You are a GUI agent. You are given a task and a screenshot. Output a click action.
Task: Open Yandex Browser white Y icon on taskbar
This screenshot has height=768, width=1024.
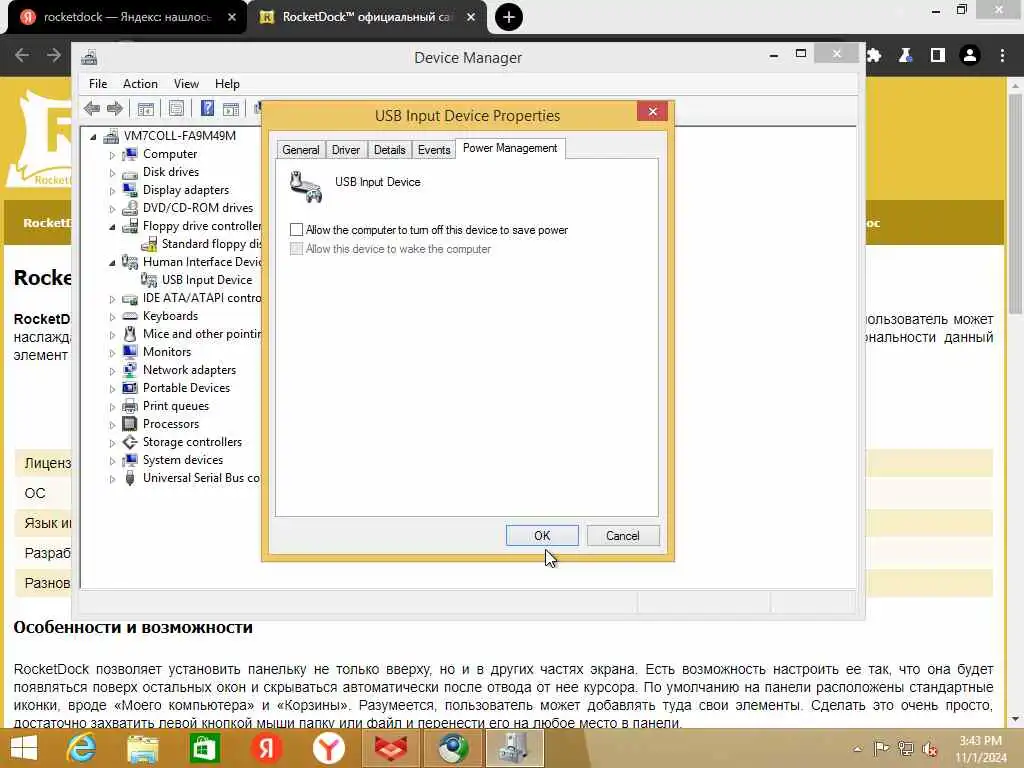pos(328,748)
